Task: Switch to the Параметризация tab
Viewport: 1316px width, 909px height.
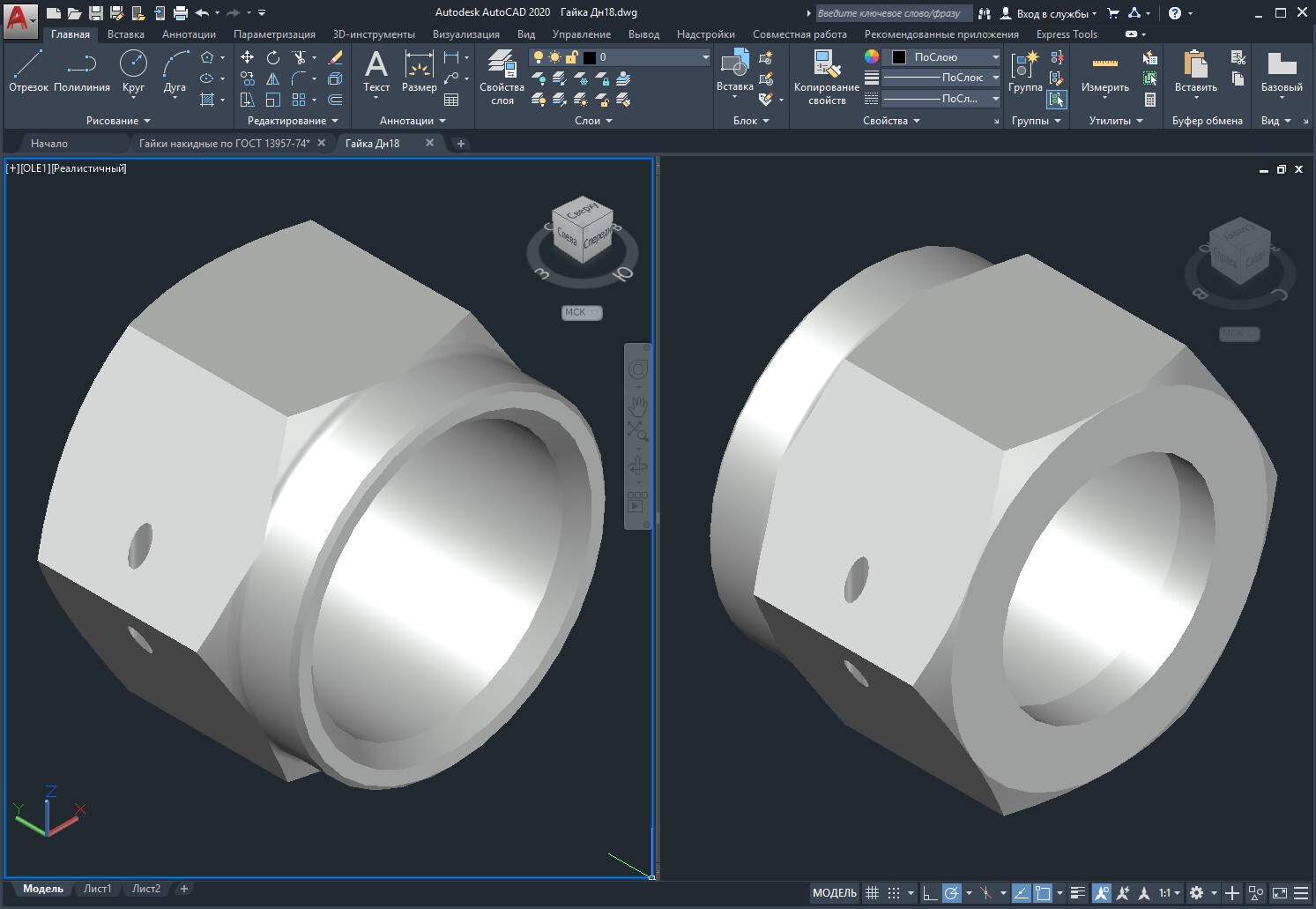Action: click(x=274, y=34)
